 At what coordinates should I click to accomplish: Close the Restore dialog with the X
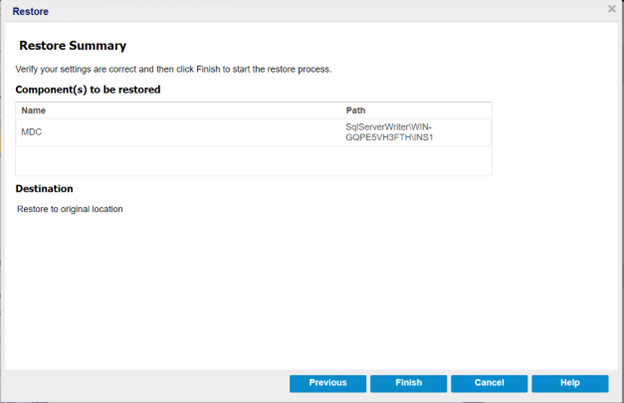tap(611, 9)
